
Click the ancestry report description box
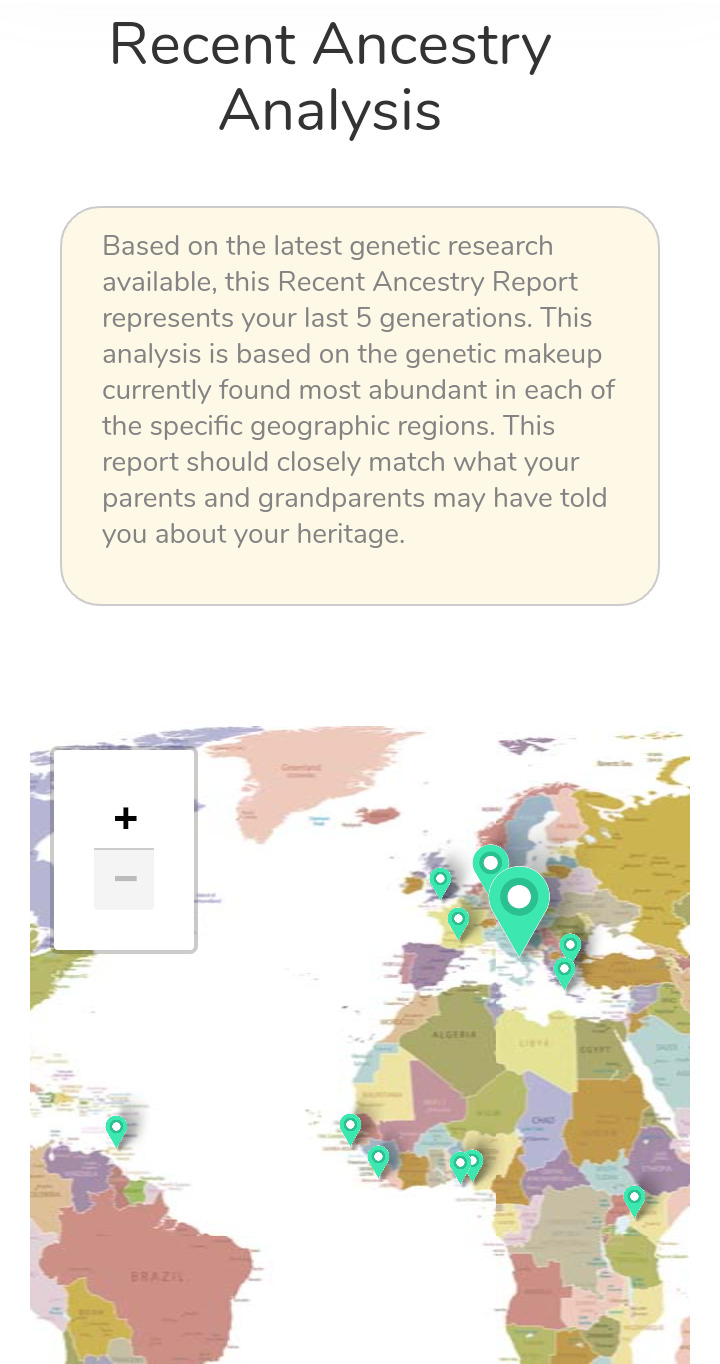(360, 406)
